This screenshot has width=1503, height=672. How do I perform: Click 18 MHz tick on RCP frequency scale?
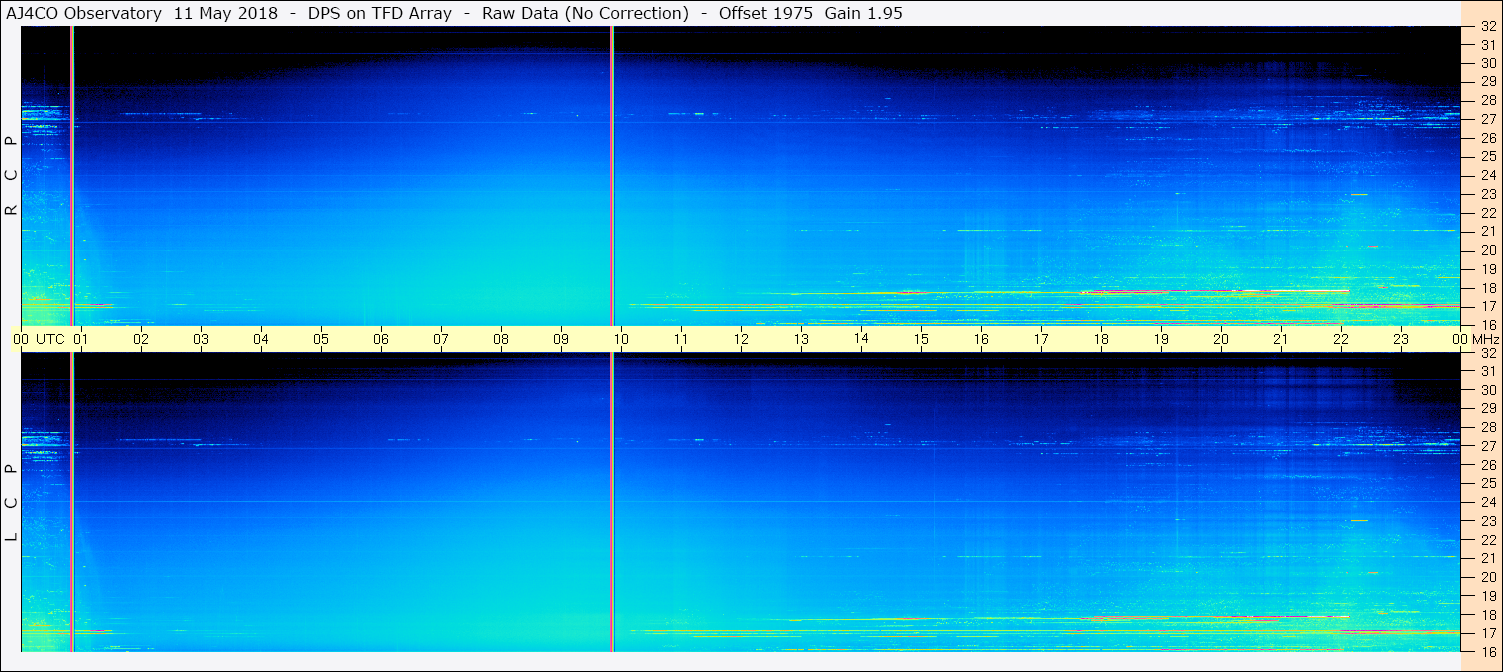coord(1487,288)
